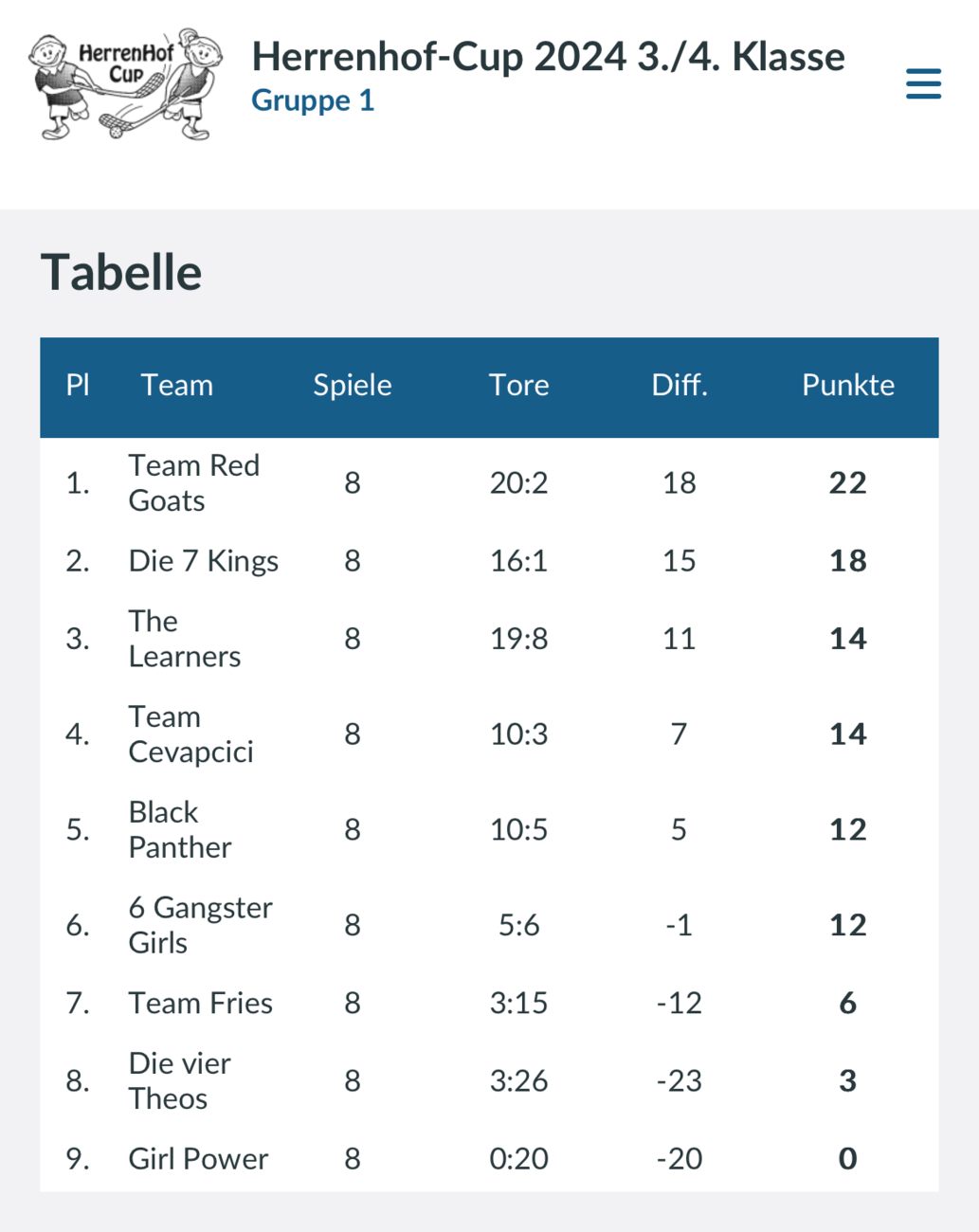The image size is (979, 1232).
Task: Open Girl Power team entry
Action: (x=199, y=1158)
